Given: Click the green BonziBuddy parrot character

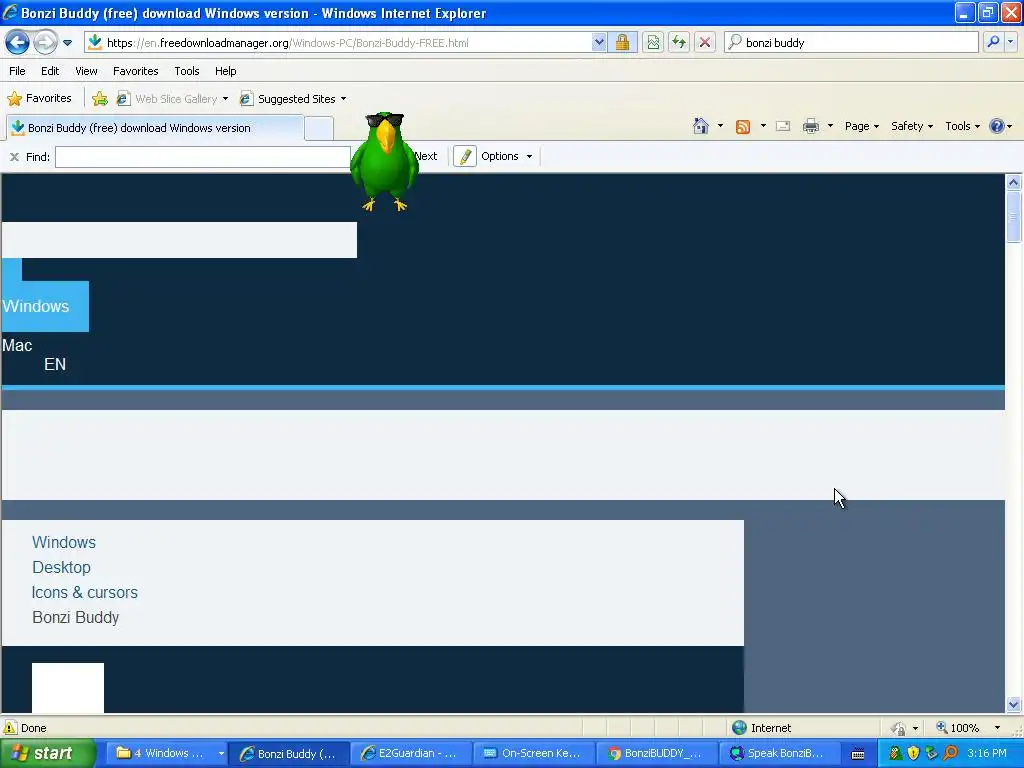Looking at the screenshot, I should (384, 161).
